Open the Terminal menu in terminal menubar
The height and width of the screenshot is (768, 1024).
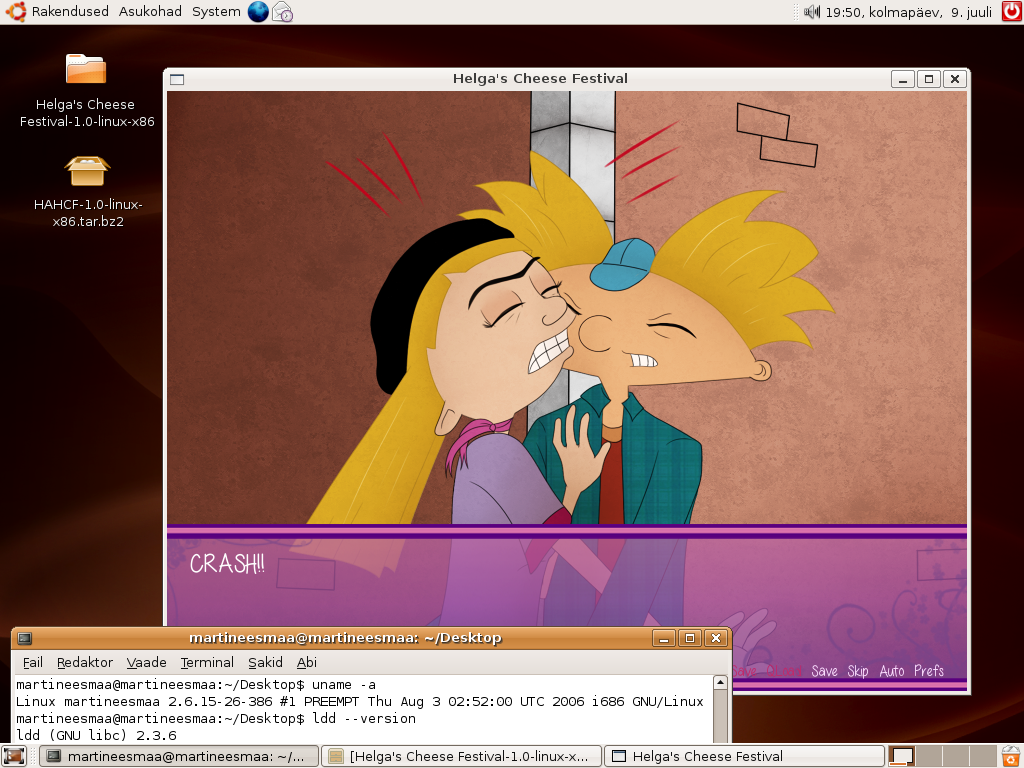pos(207,662)
